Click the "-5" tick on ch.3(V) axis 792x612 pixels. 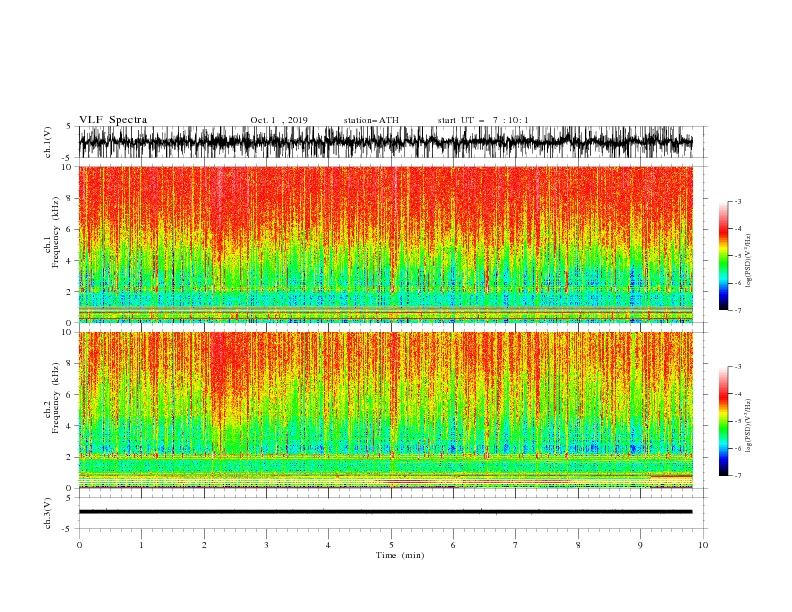pos(67,529)
